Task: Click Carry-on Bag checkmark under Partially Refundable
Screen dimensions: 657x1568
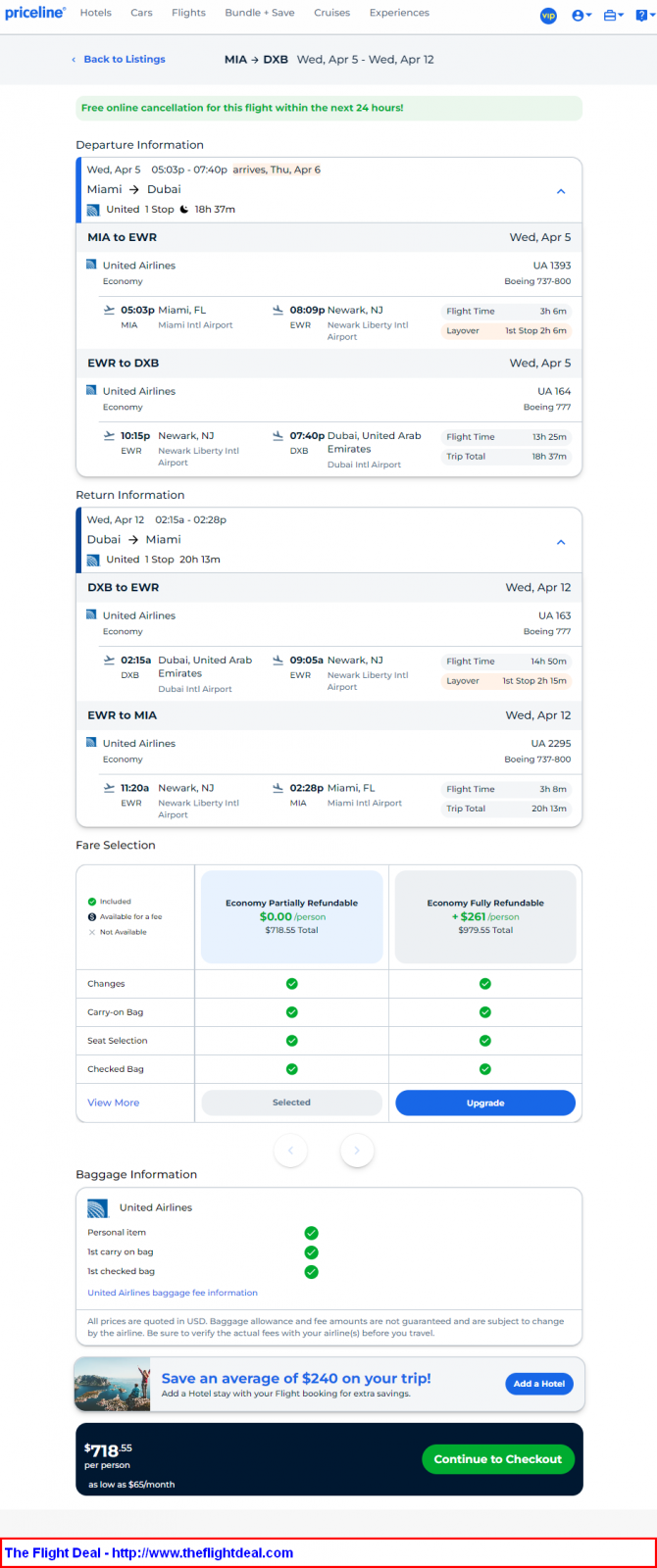Action: pyautogui.click(x=291, y=1012)
